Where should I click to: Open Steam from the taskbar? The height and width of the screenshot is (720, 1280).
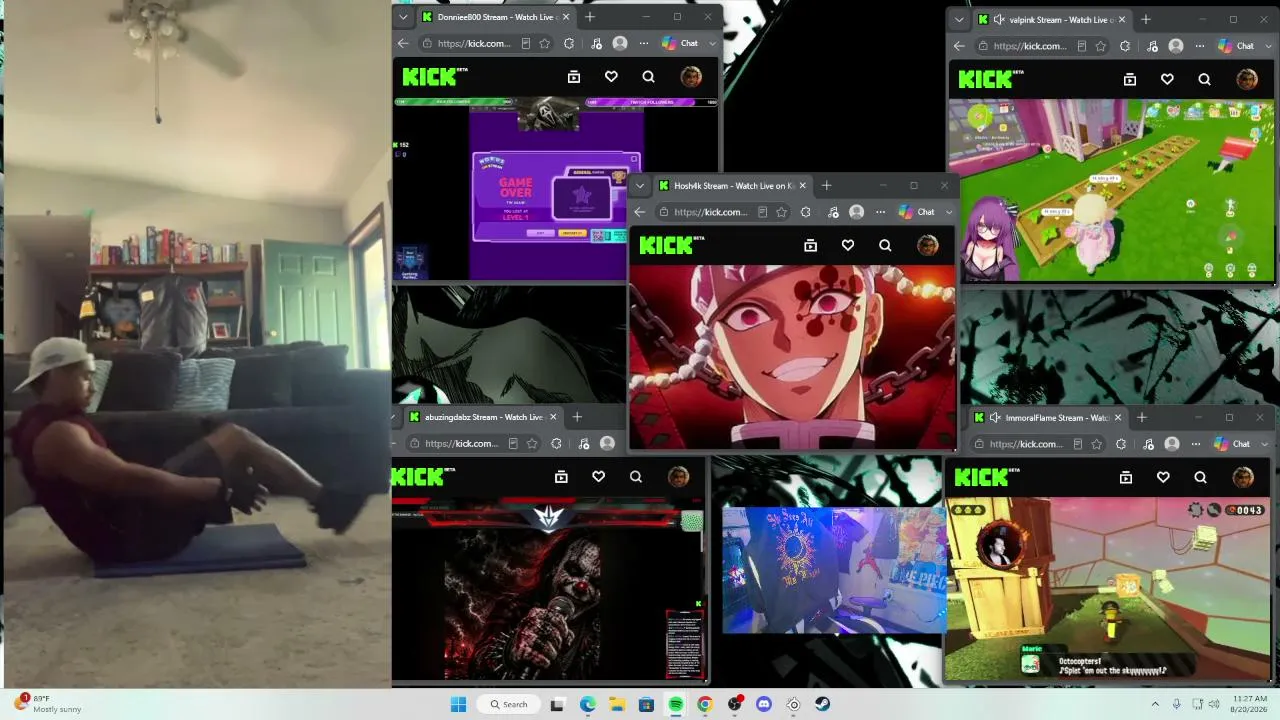[x=822, y=704]
